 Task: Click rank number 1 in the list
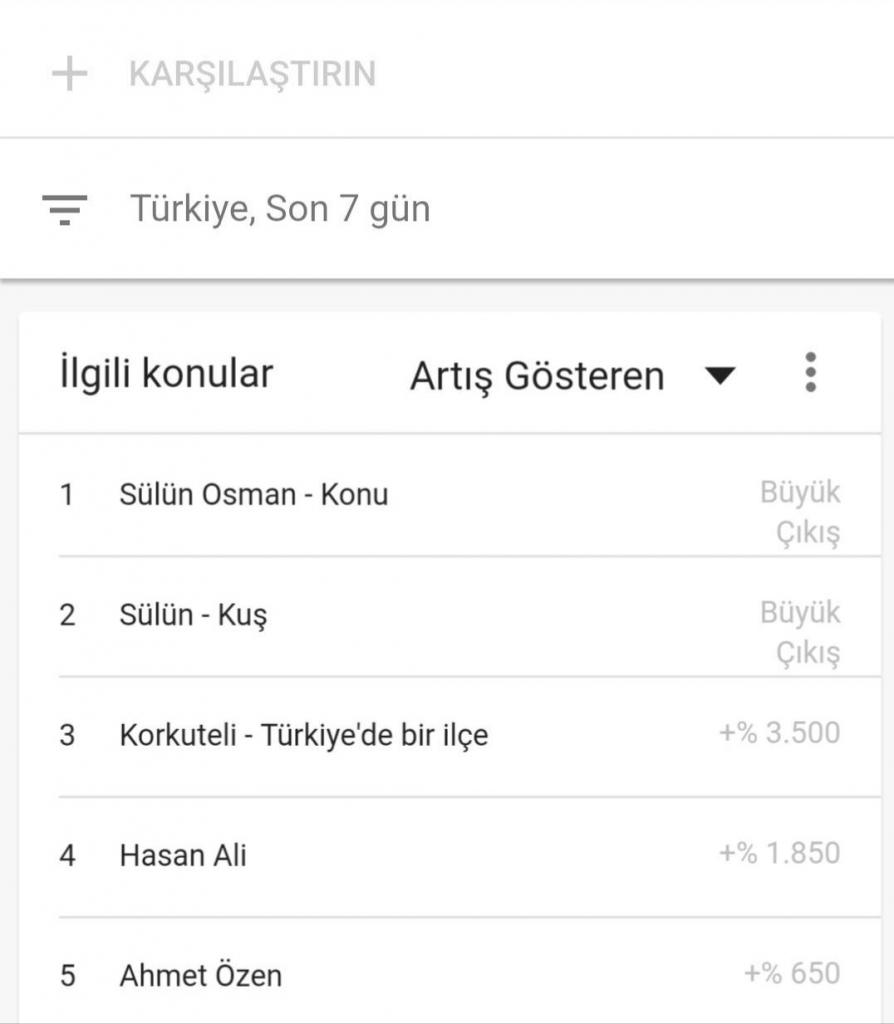(x=67, y=495)
